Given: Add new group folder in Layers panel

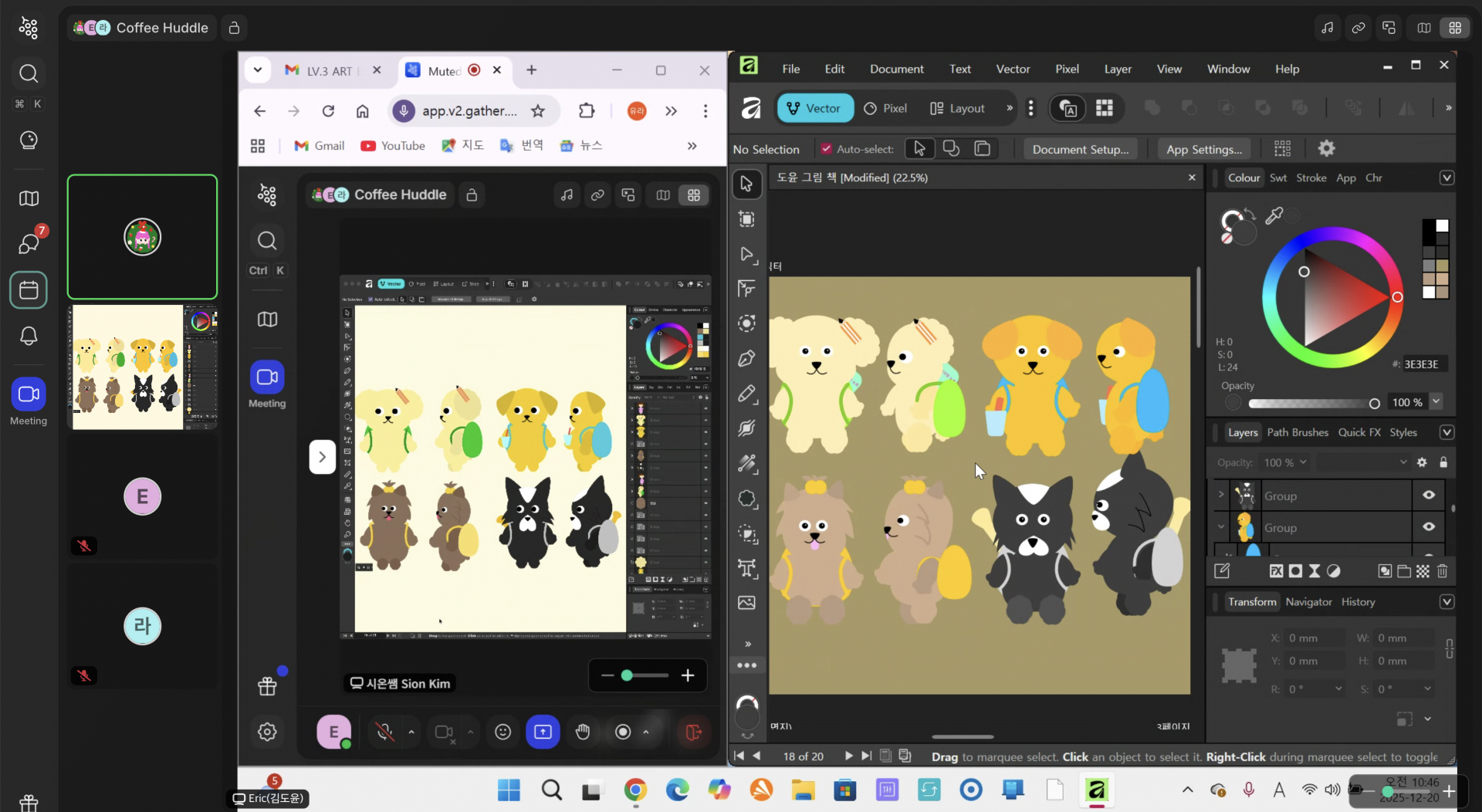Looking at the screenshot, I should click(x=1404, y=571).
